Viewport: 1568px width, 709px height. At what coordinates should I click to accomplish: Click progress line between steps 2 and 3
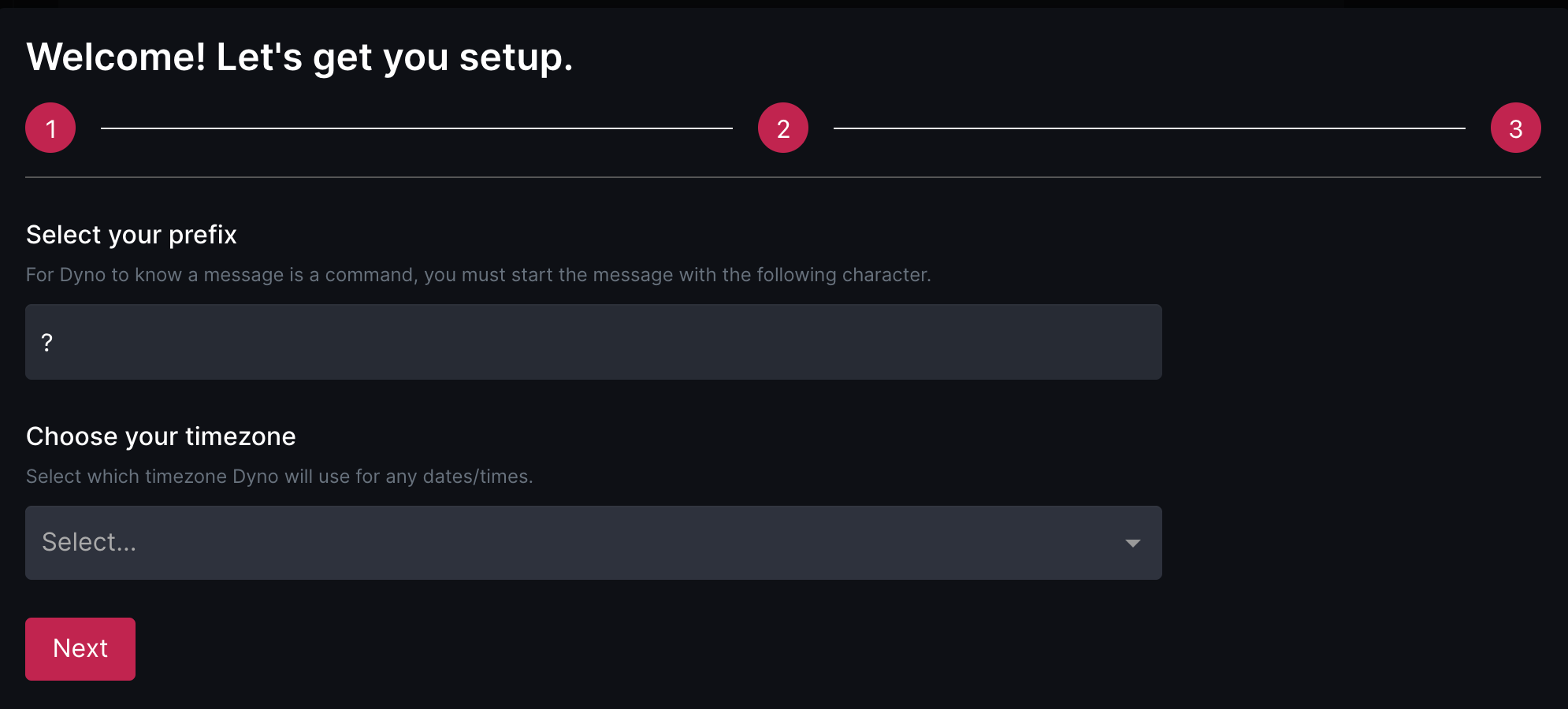pyautogui.click(x=1149, y=128)
